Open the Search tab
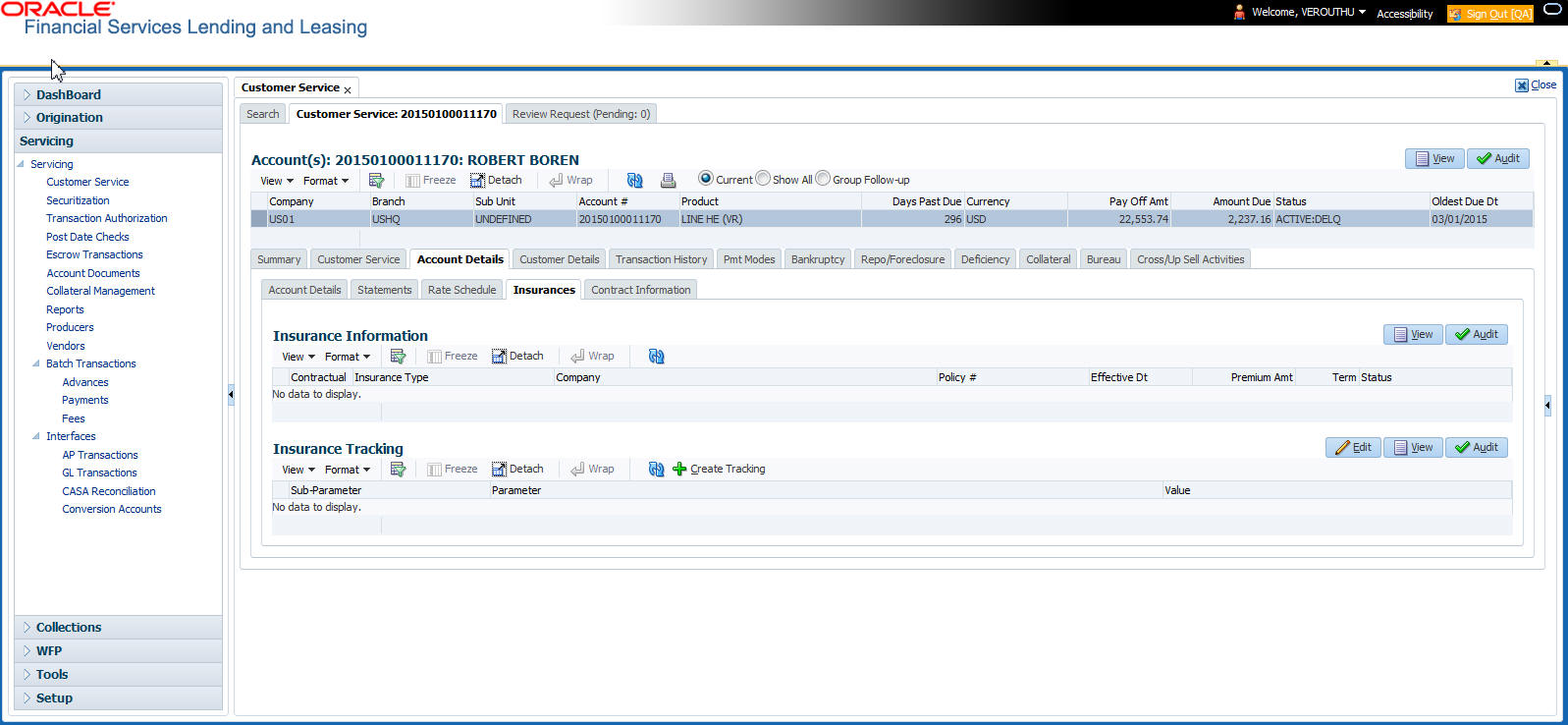The height and width of the screenshot is (725, 1568). pos(262,114)
